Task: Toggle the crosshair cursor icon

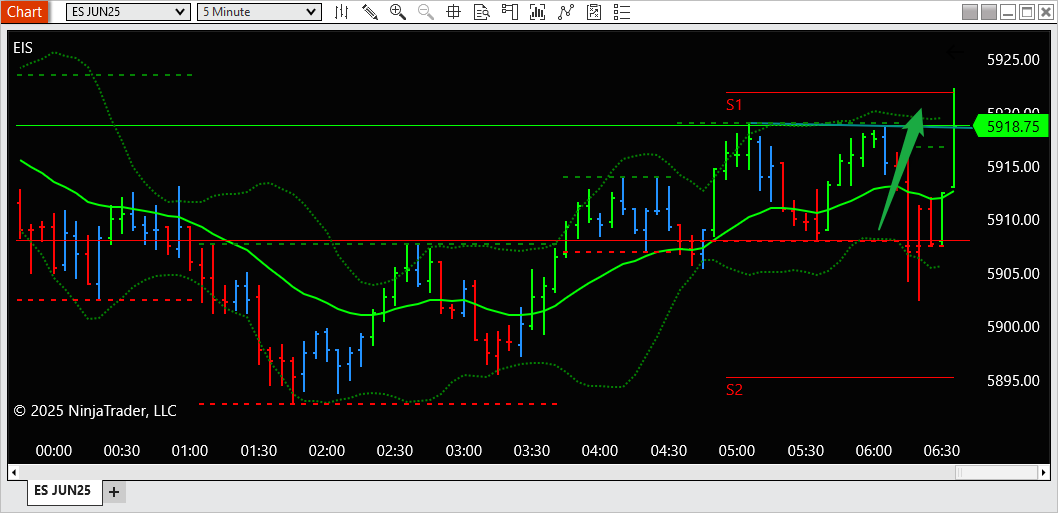Action: (x=453, y=11)
